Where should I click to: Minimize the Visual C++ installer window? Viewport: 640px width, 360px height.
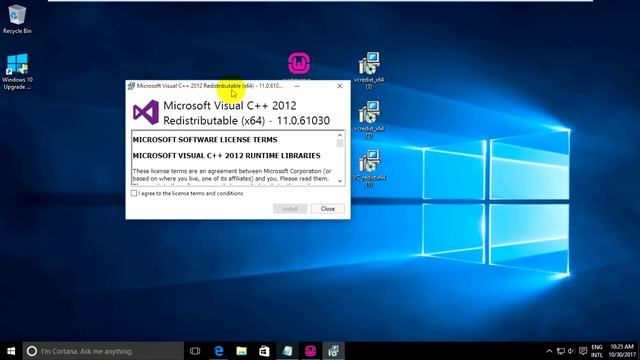point(297,86)
